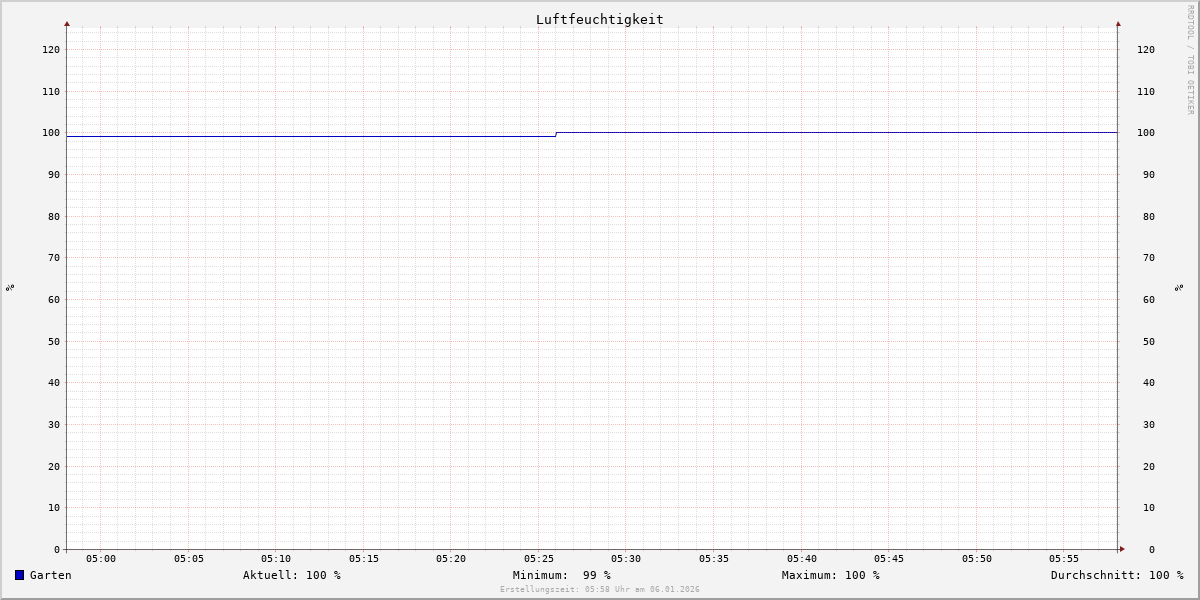Click the 05:20 time axis label
The width and height of the screenshot is (1200, 600).
(x=451, y=558)
